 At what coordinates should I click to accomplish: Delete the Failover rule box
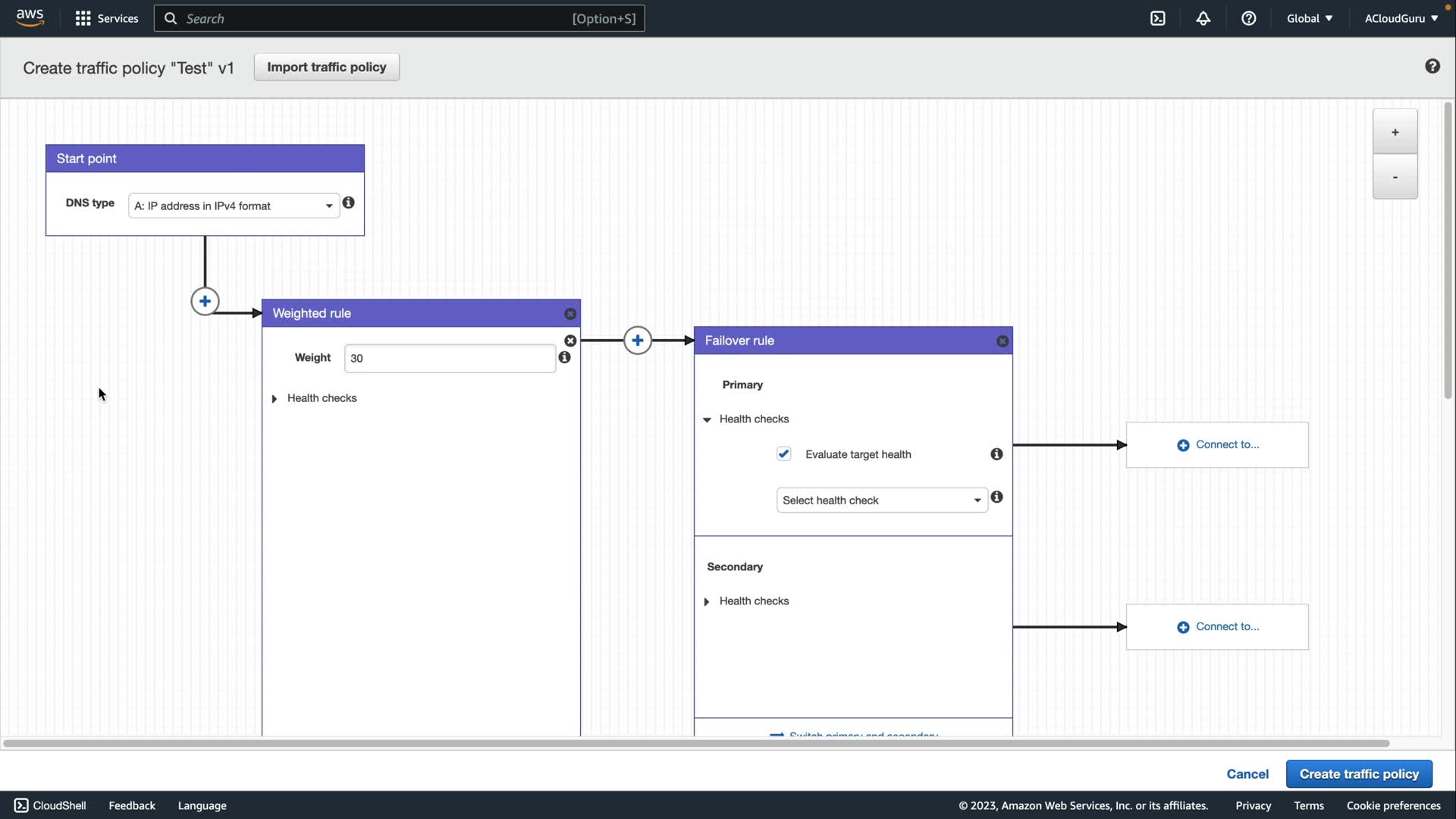(x=1003, y=341)
